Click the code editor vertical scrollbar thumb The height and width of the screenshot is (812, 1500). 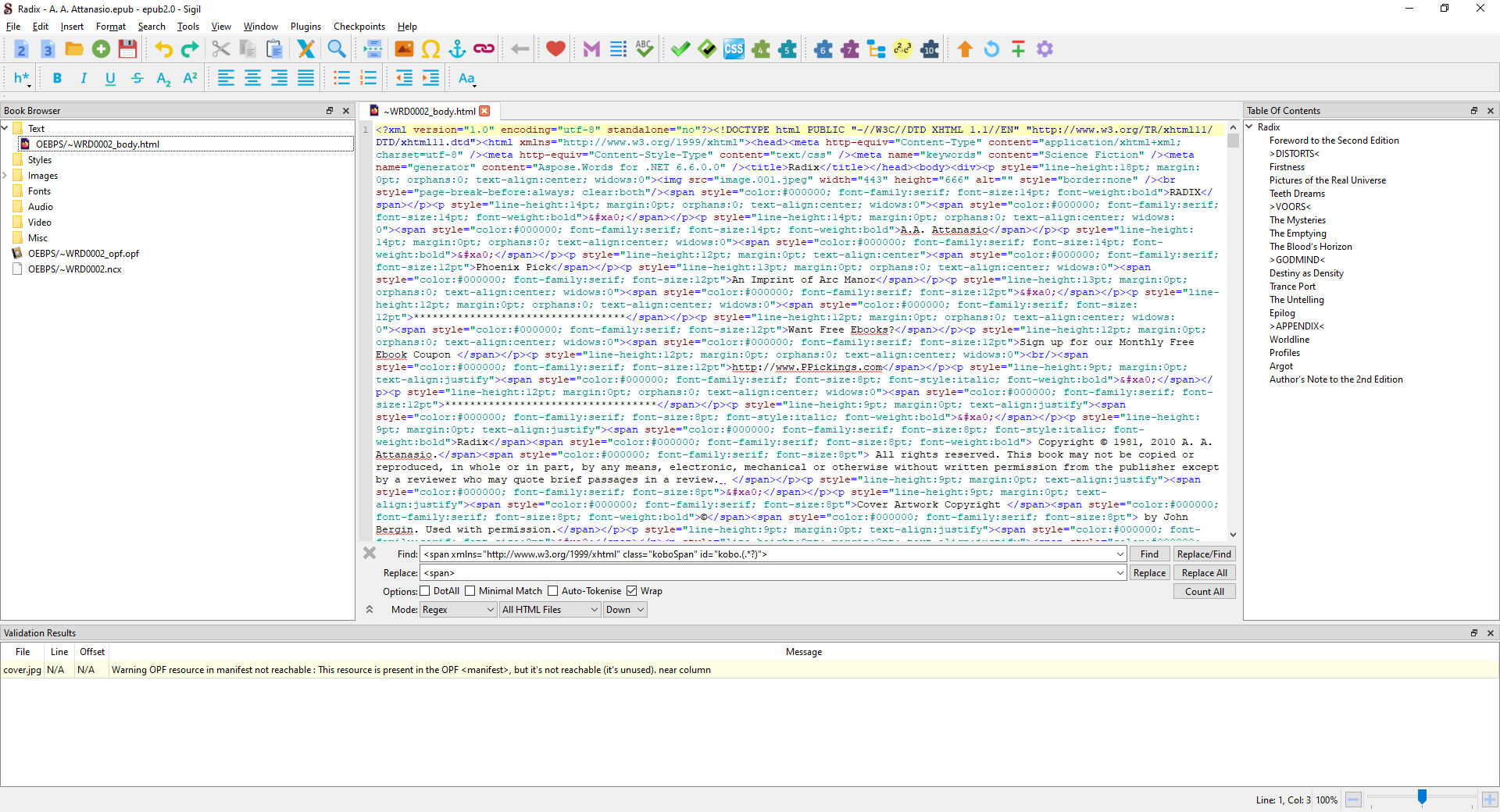pos(1233,141)
